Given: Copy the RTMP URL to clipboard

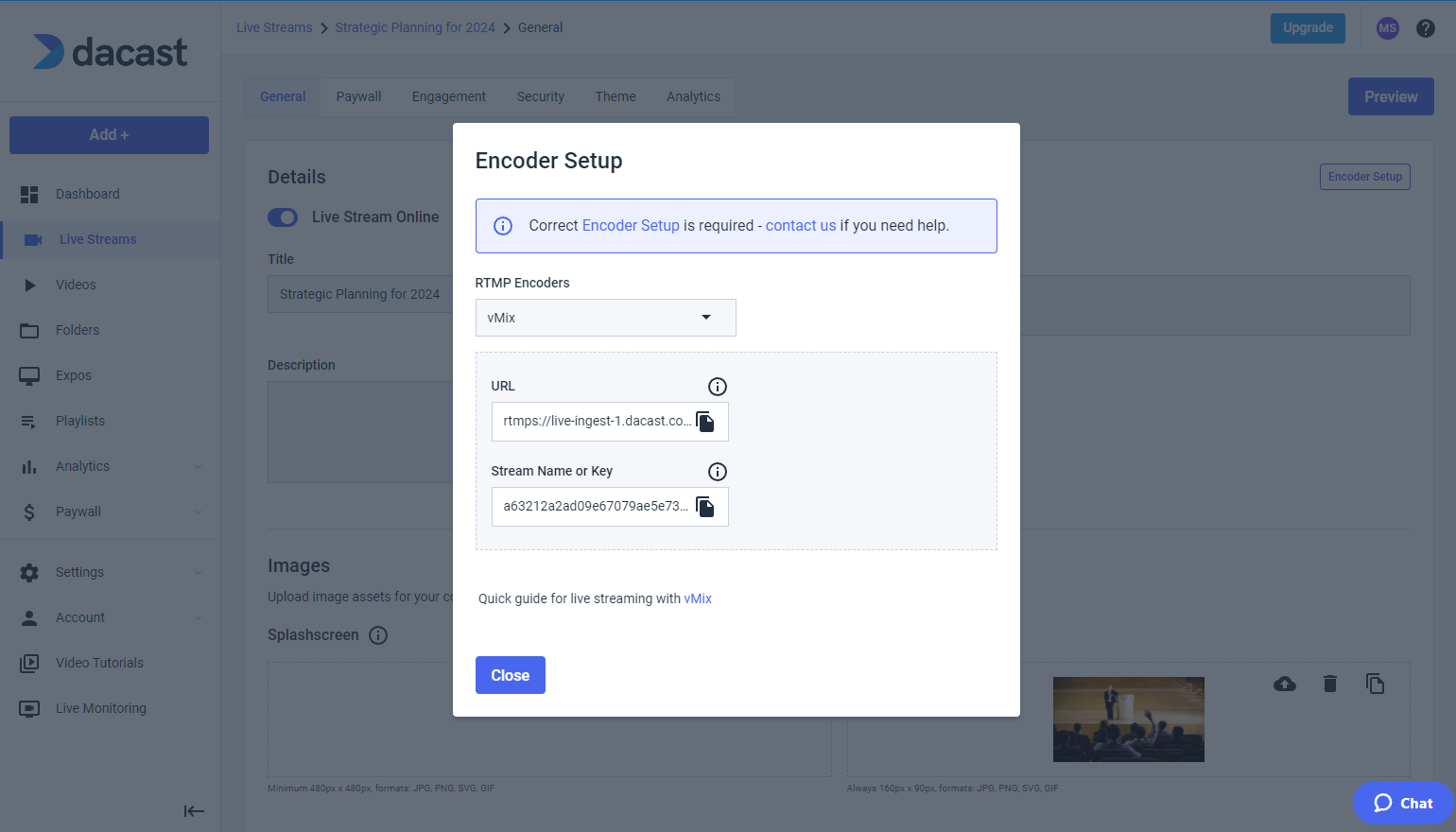Looking at the screenshot, I should 705,422.
